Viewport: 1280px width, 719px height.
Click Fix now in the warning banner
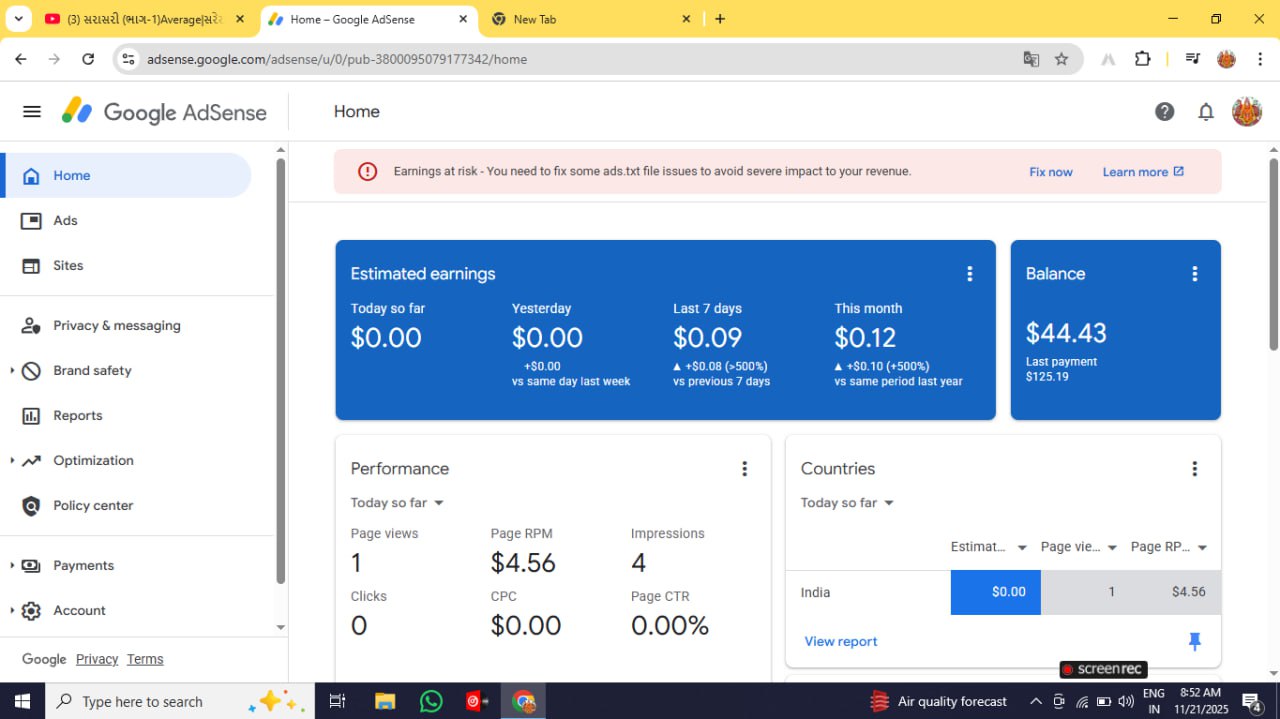(1050, 172)
